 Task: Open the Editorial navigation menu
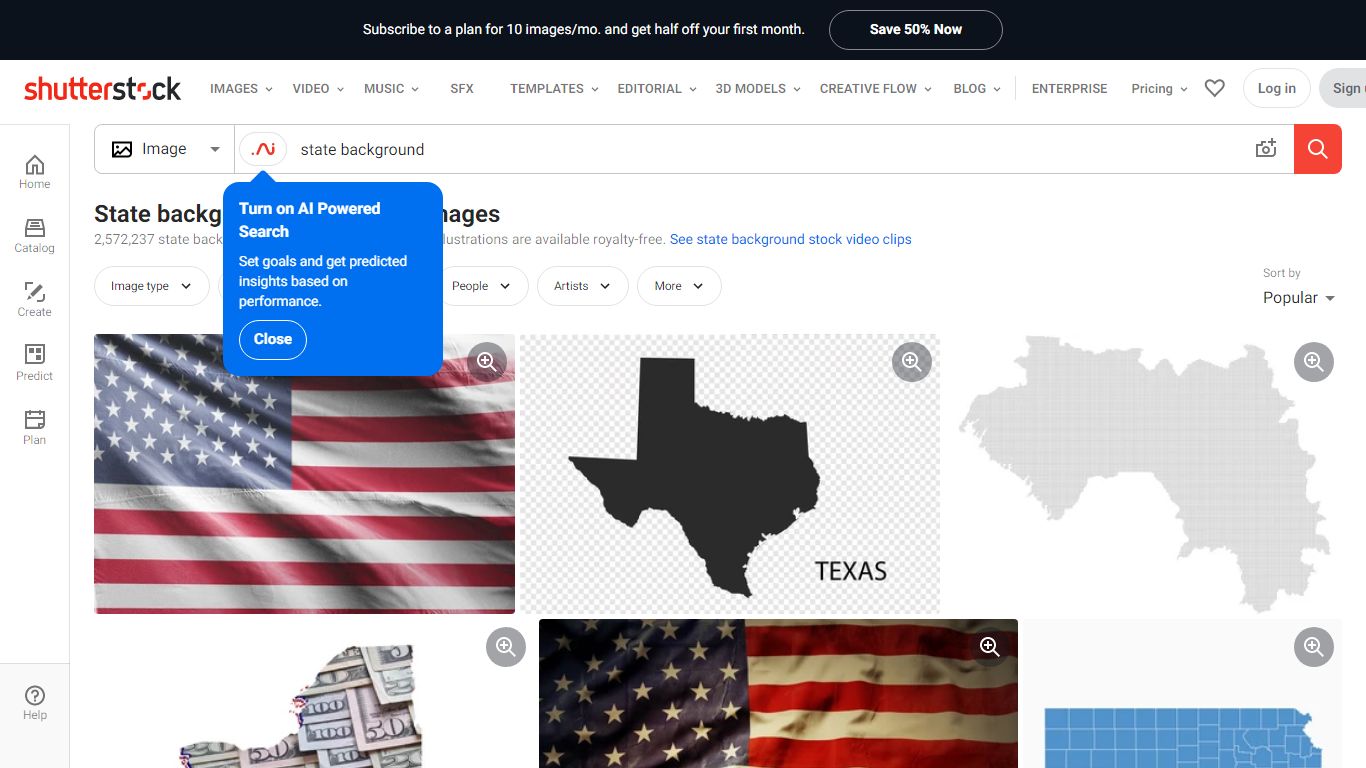(x=656, y=88)
